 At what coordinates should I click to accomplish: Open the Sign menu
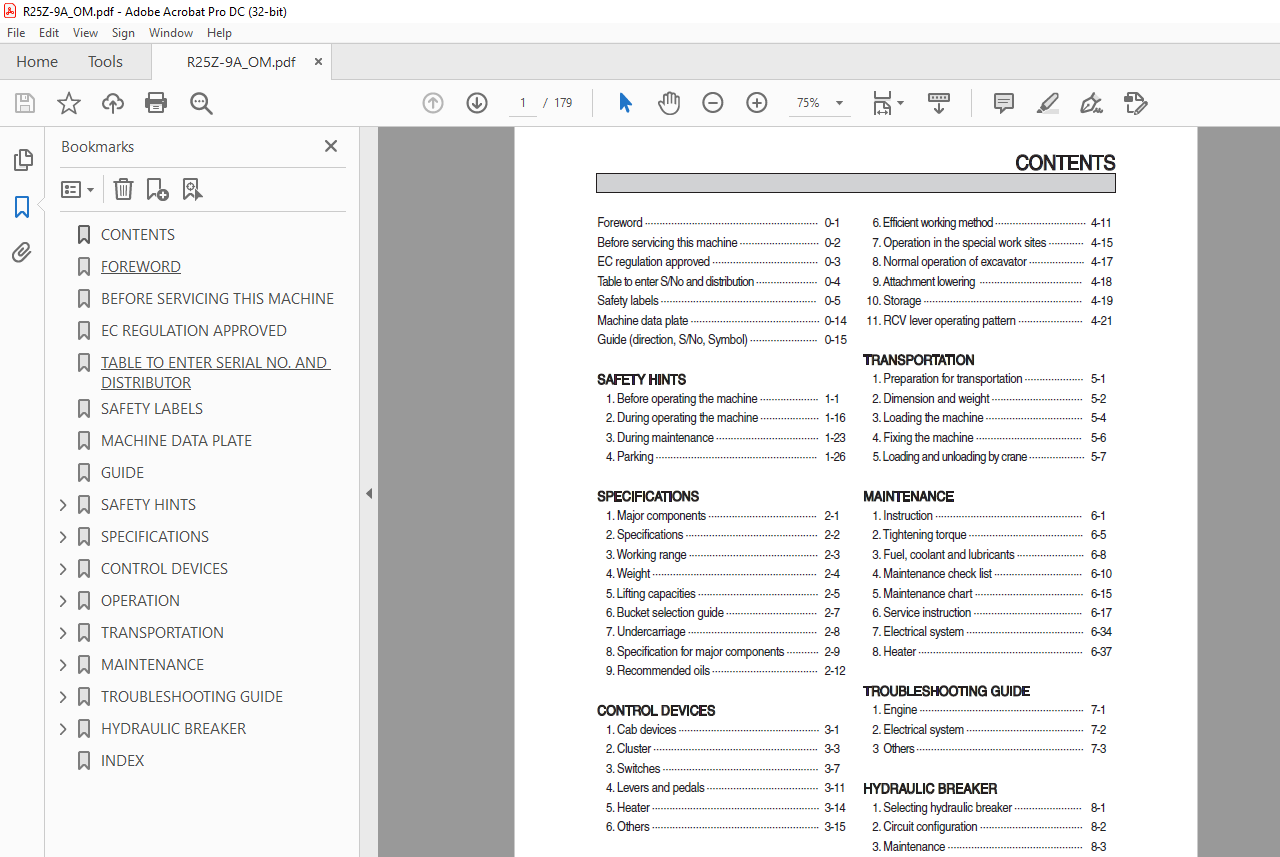click(x=123, y=33)
